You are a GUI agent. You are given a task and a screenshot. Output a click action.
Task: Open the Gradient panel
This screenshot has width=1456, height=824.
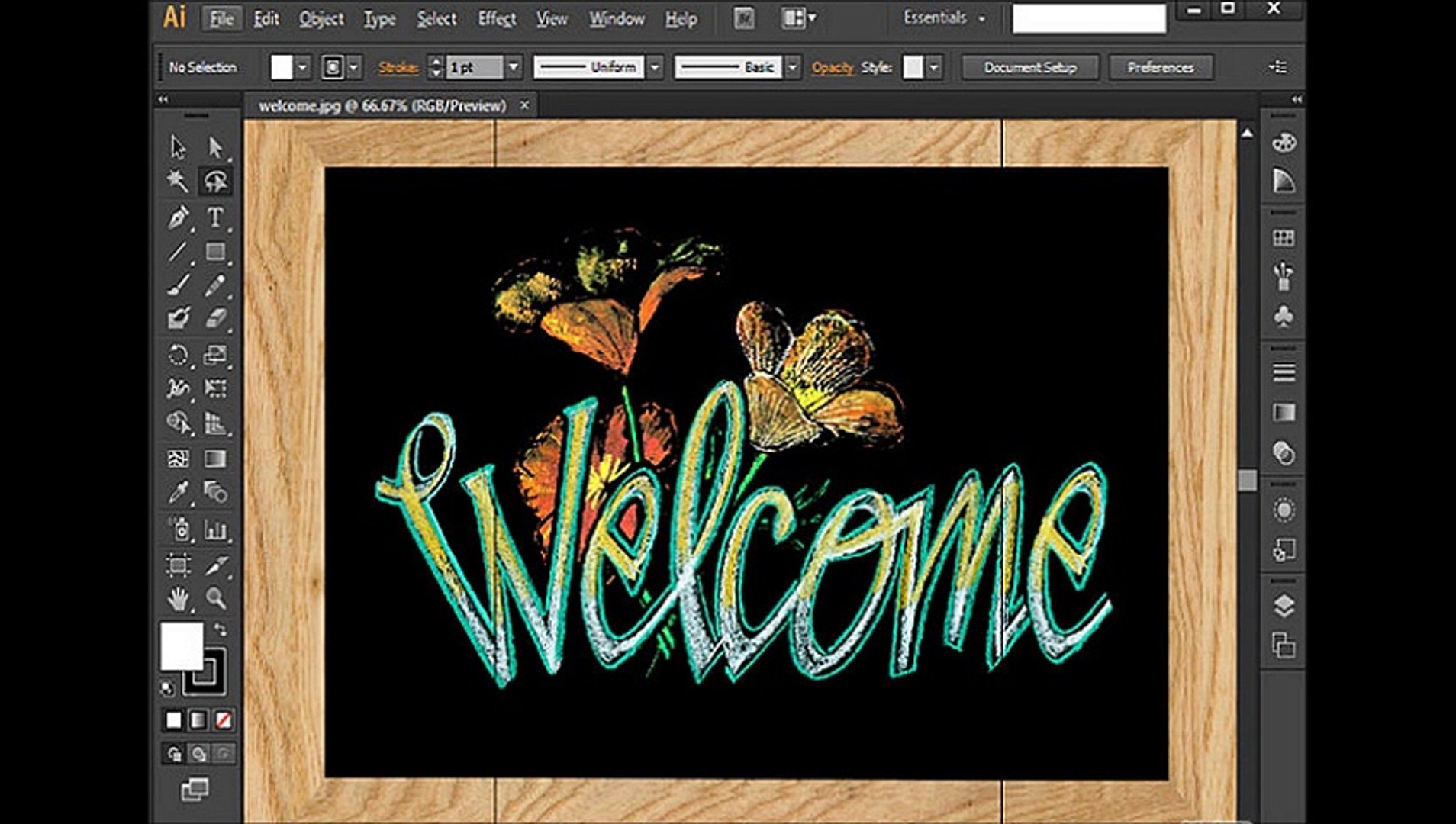tap(1284, 412)
